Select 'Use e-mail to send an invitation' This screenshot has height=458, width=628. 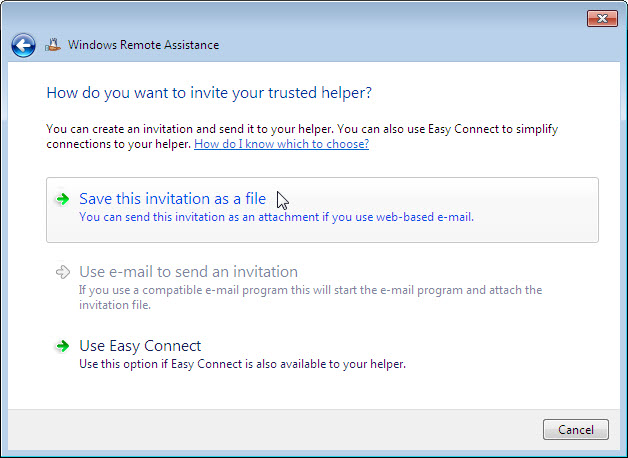click(188, 272)
